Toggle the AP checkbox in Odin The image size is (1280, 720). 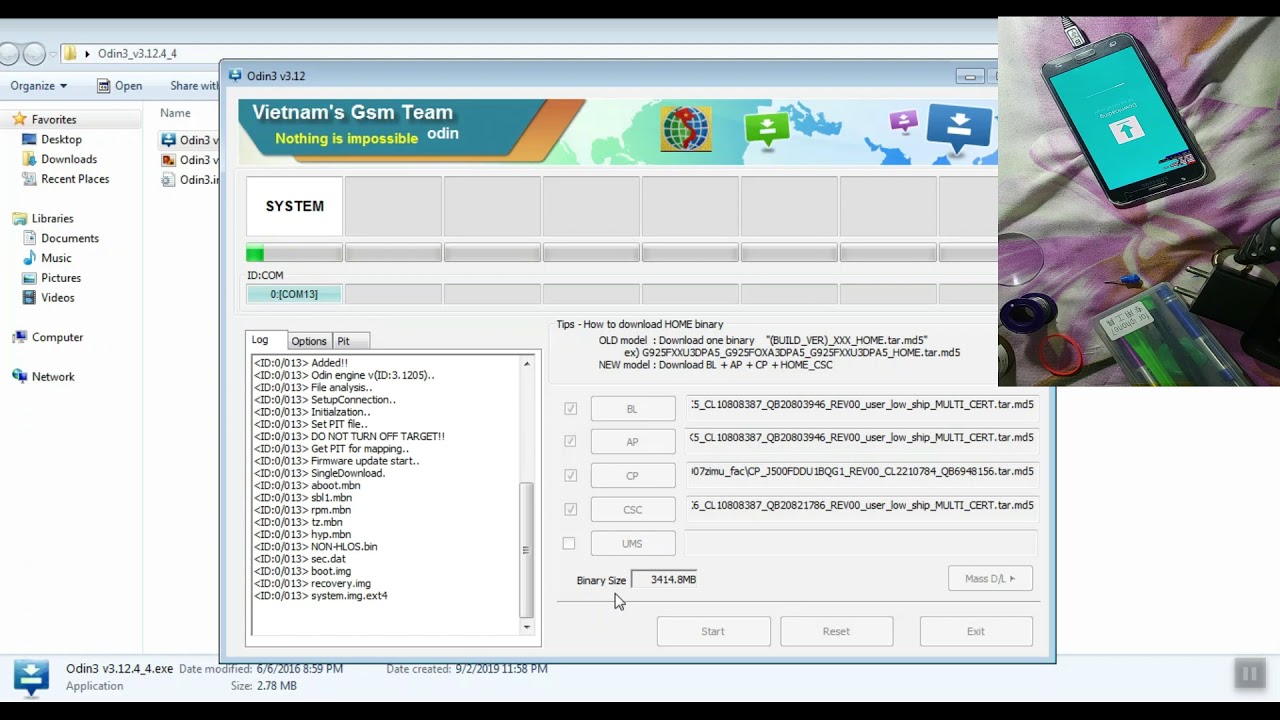pyautogui.click(x=570, y=441)
